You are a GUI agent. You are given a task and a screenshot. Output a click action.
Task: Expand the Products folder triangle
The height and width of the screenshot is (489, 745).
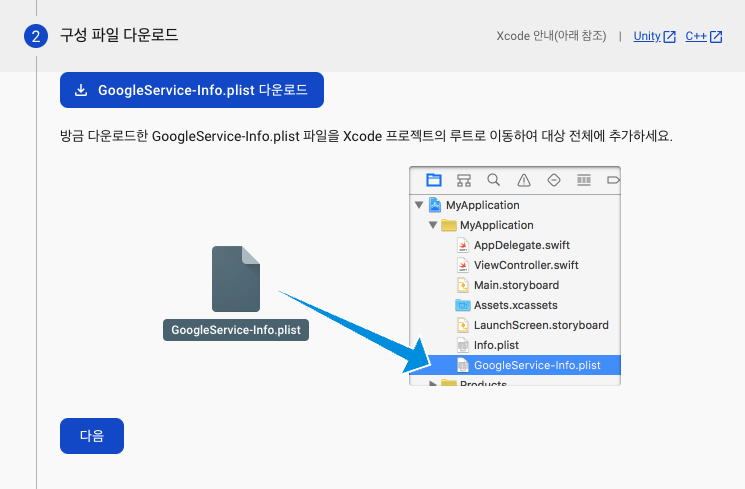432,383
